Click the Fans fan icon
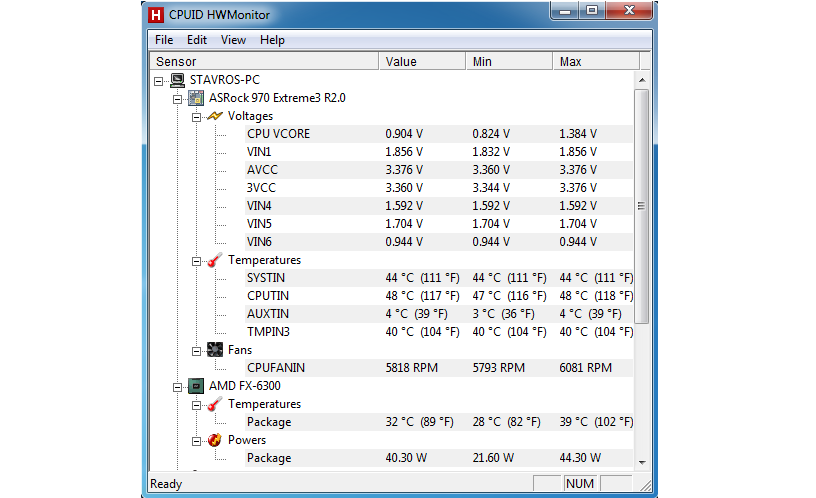Image resolution: width=816 pixels, height=498 pixels. [x=215, y=350]
